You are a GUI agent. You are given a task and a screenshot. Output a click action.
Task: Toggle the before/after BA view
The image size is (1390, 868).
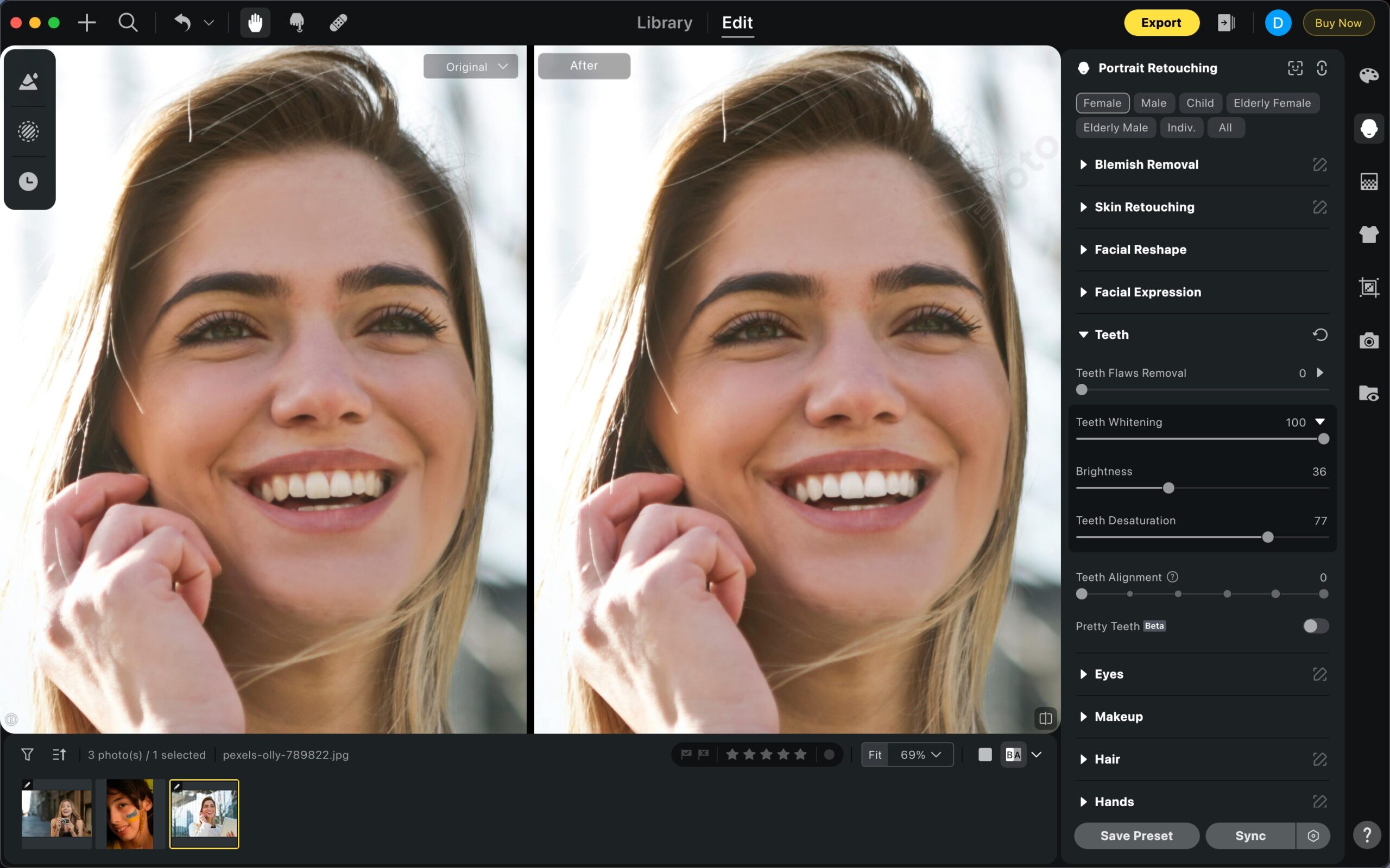[x=1013, y=755]
